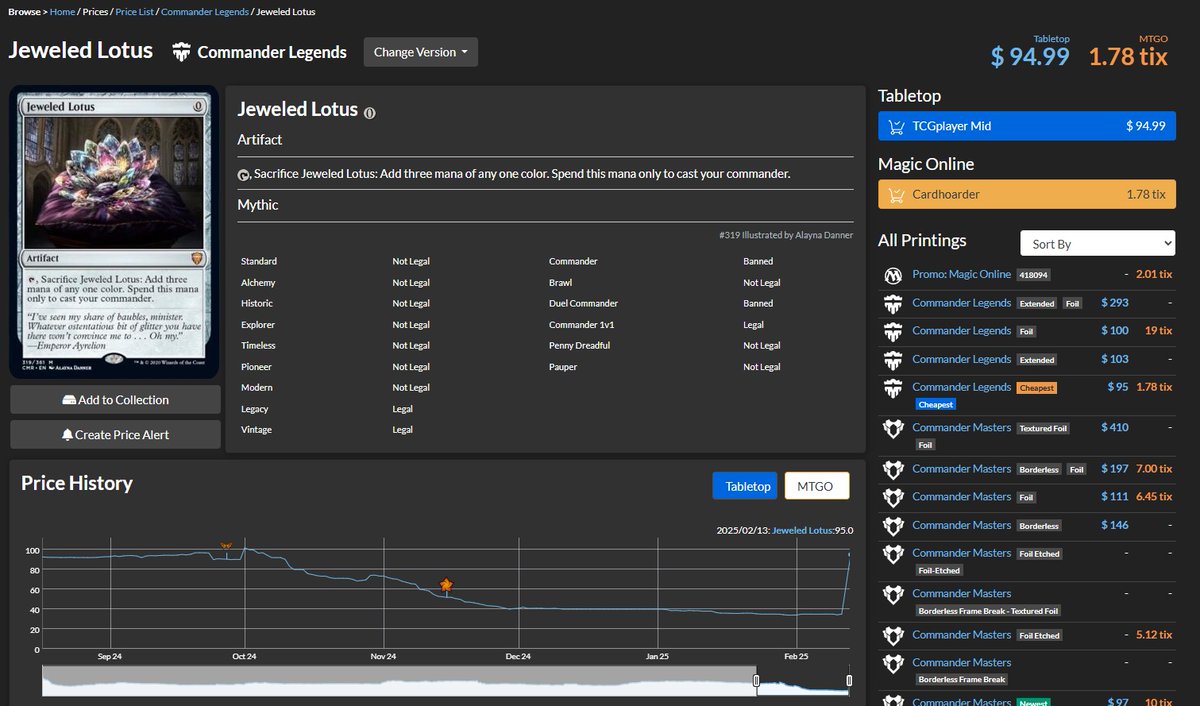The width and height of the screenshot is (1200, 706).
Task: Click Banned status next to Duel Commander
Action: pos(758,303)
